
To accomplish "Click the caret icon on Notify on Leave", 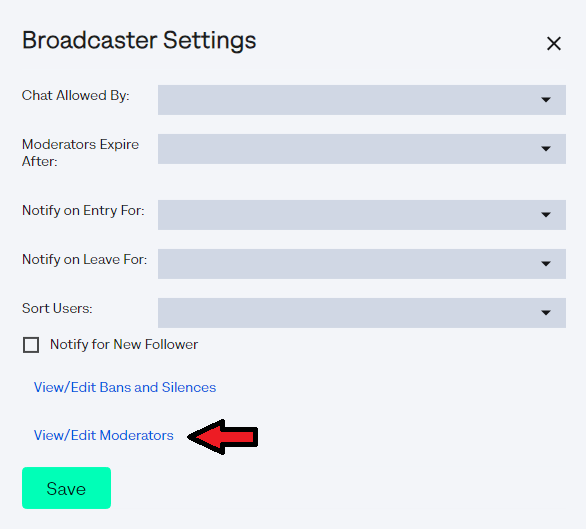I will [x=546, y=264].
